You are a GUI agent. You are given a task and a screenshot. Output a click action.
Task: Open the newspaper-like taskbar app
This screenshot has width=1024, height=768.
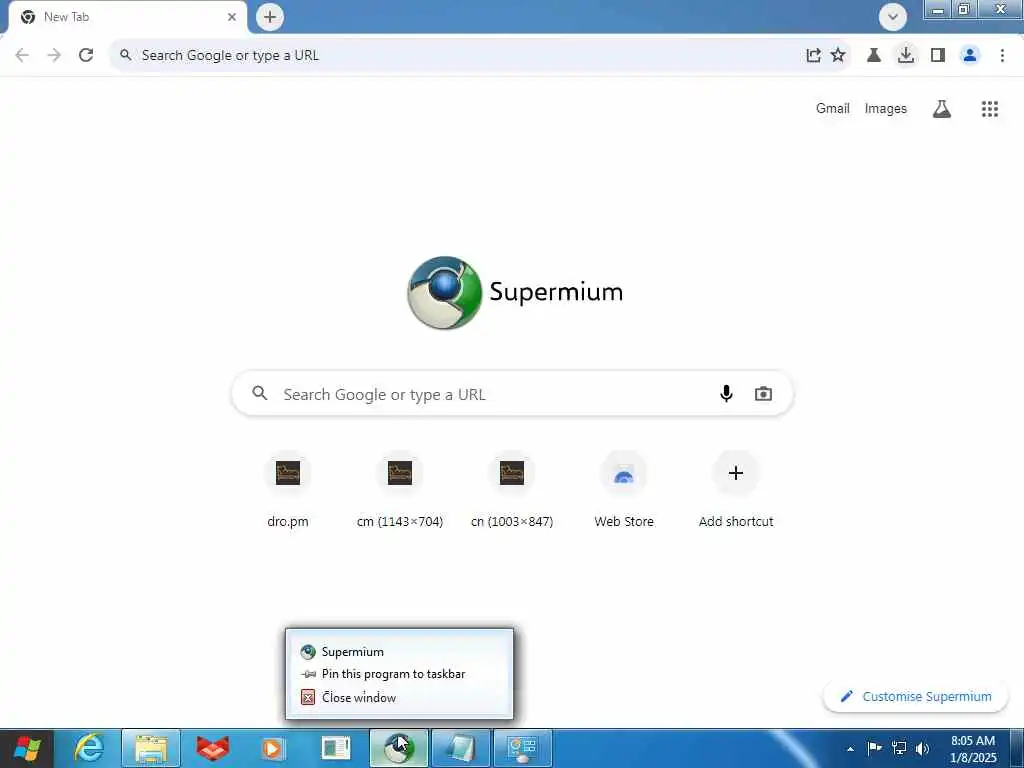pyautogui.click(x=336, y=748)
